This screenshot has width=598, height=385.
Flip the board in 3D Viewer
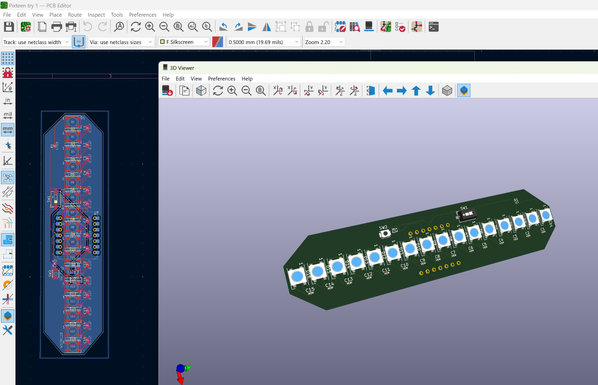click(x=371, y=91)
